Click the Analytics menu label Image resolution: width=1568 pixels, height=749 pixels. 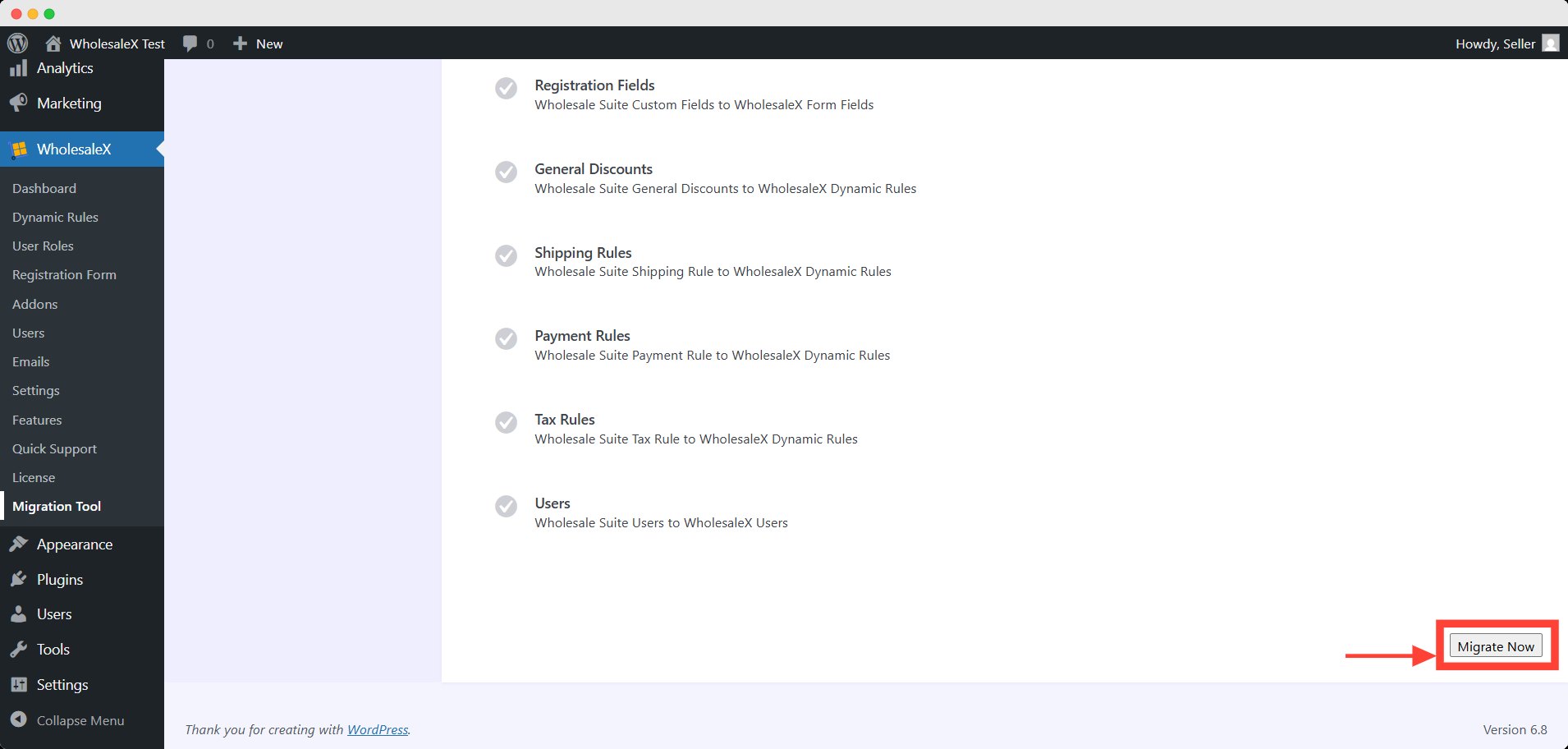point(65,68)
